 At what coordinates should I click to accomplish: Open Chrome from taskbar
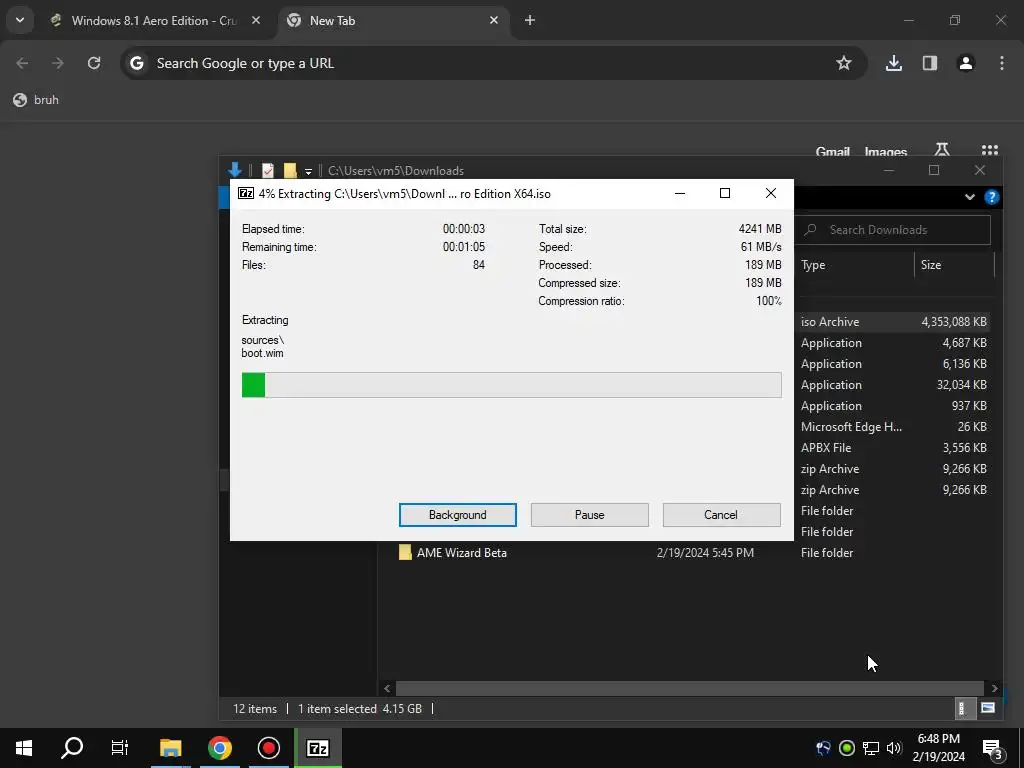pyautogui.click(x=220, y=748)
